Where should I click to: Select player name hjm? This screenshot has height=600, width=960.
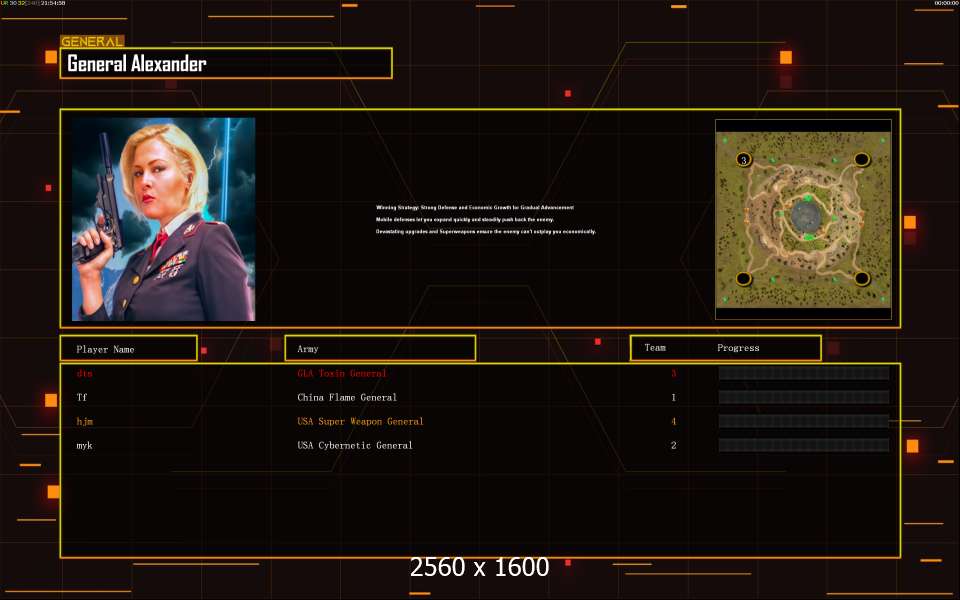point(84,421)
